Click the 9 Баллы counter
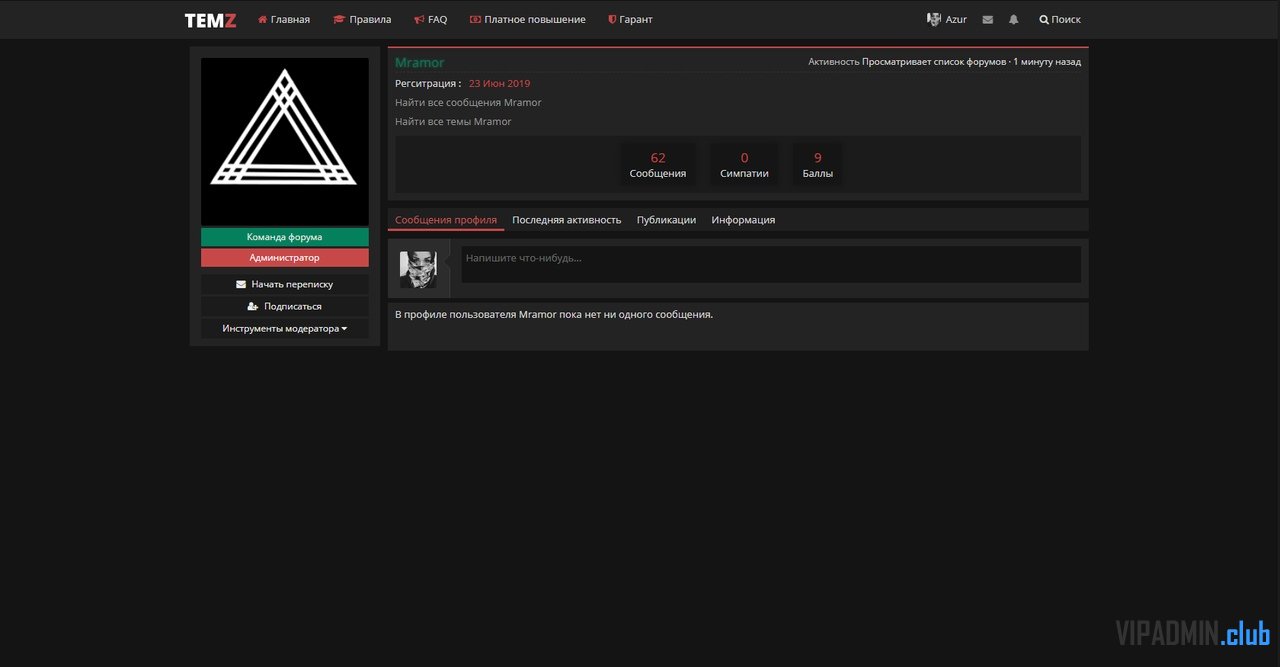The width and height of the screenshot is (1280, 667). click(818, 165)
